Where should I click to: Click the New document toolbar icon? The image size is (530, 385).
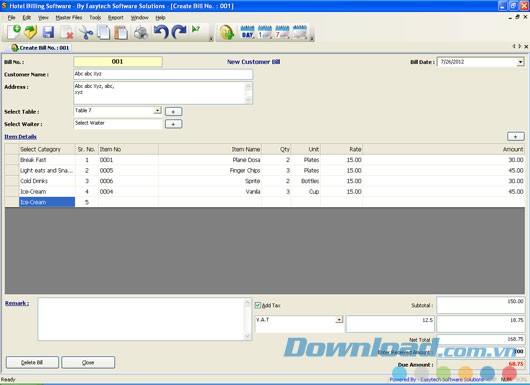point(14,32)
